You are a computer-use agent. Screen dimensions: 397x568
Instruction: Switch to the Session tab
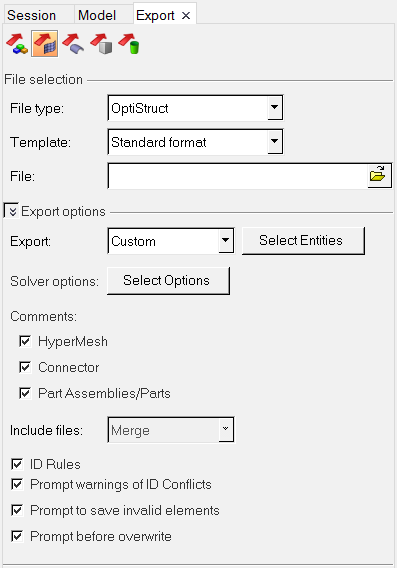point(32,16)
